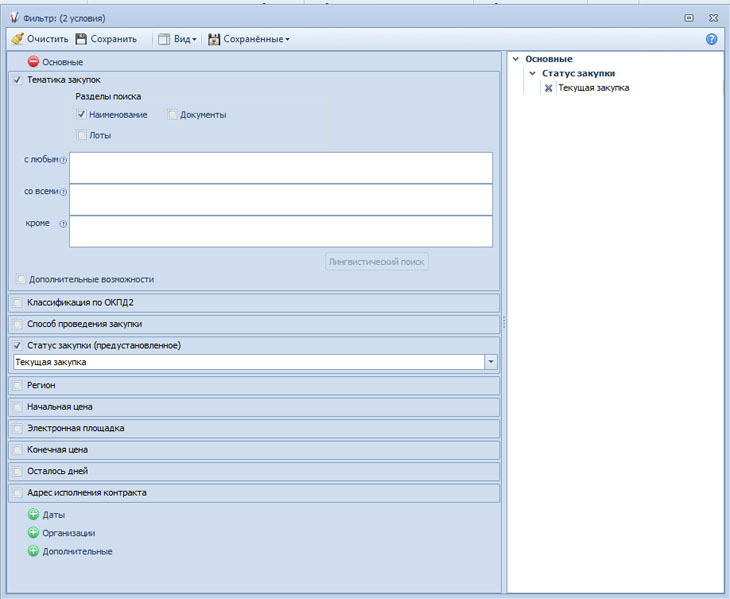This screenshot has width=730, height=599.
Task: Click the Очистить broom icon
Action: tap(16, 39)
